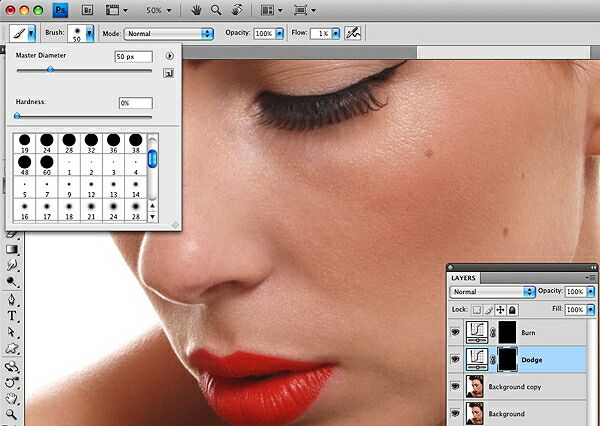Launch Adobe Bridge from the Br icon
The image size is (600, 426).
(87, 11)
